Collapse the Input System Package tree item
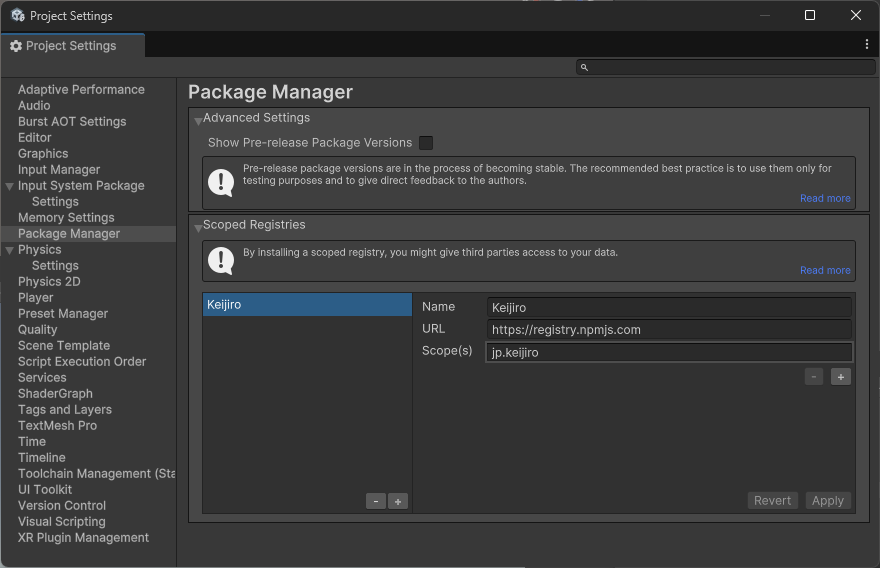 (10, 186)
